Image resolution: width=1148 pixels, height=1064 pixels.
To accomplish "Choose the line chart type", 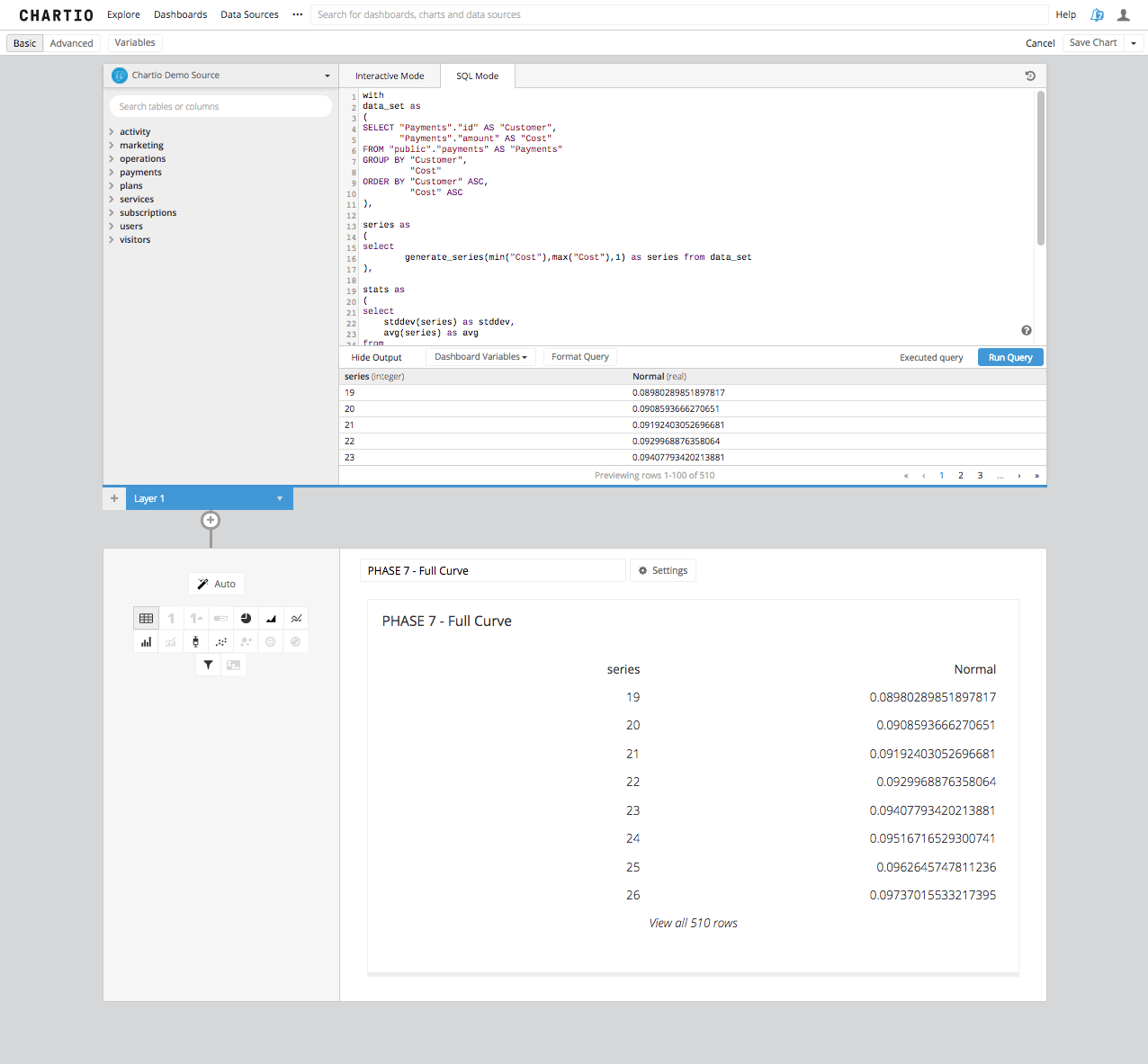I will (296, 618).
